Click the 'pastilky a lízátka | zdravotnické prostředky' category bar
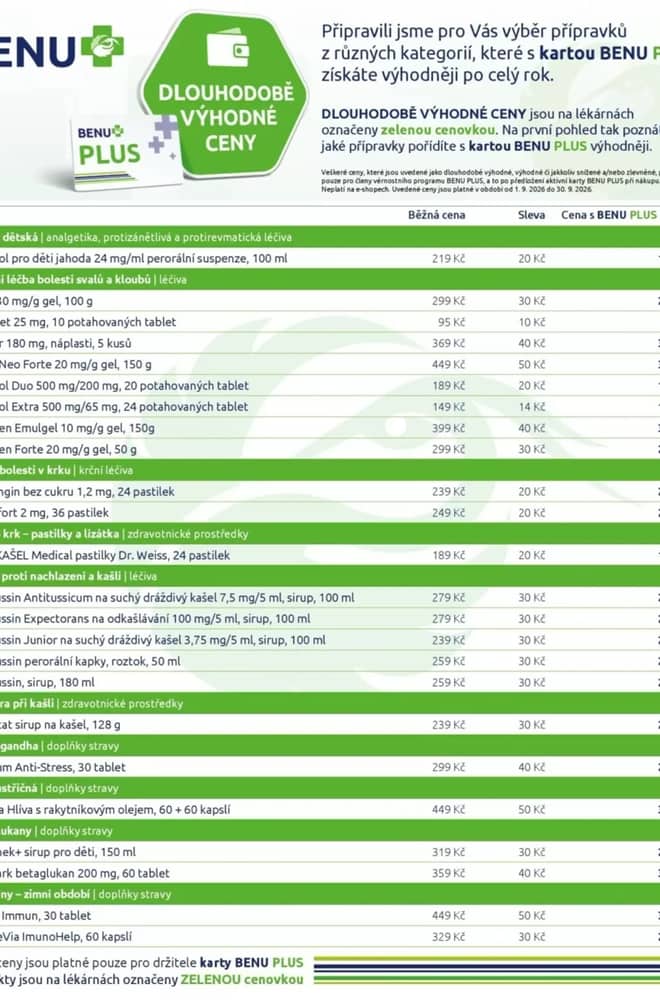Screen dimensions: 660x1000 click(330, 534)
